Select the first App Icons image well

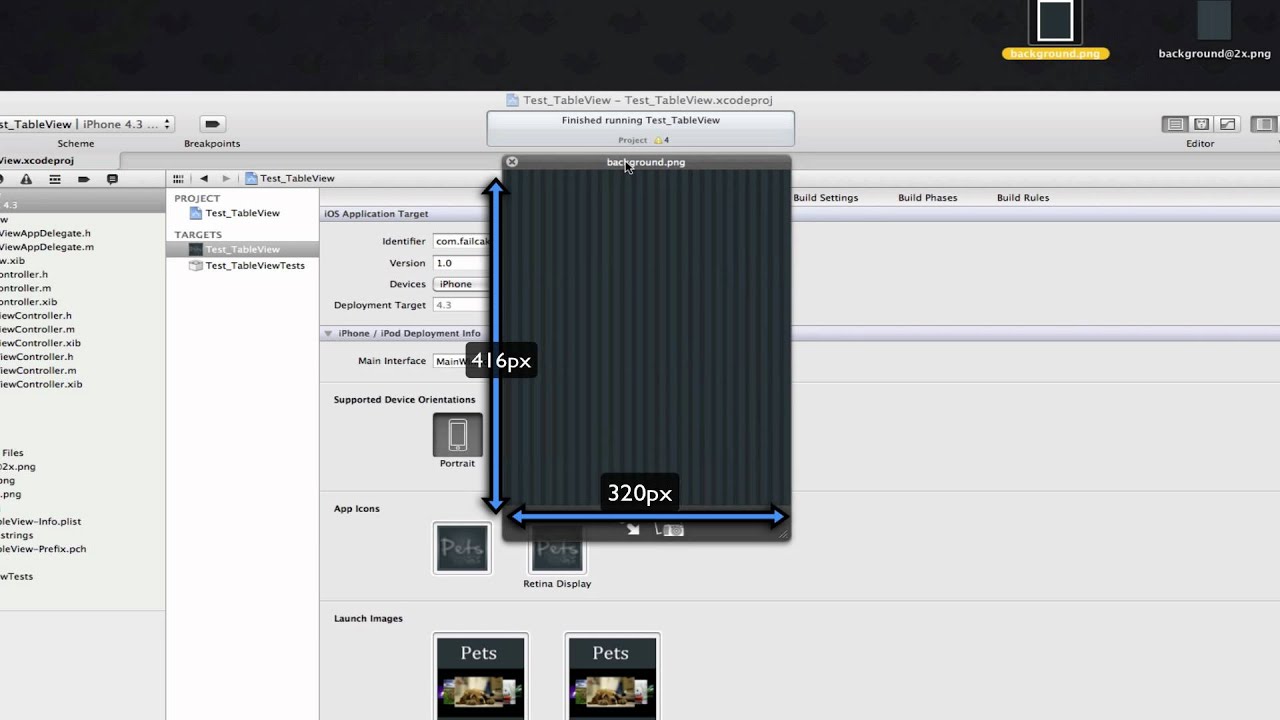[462, 548]
